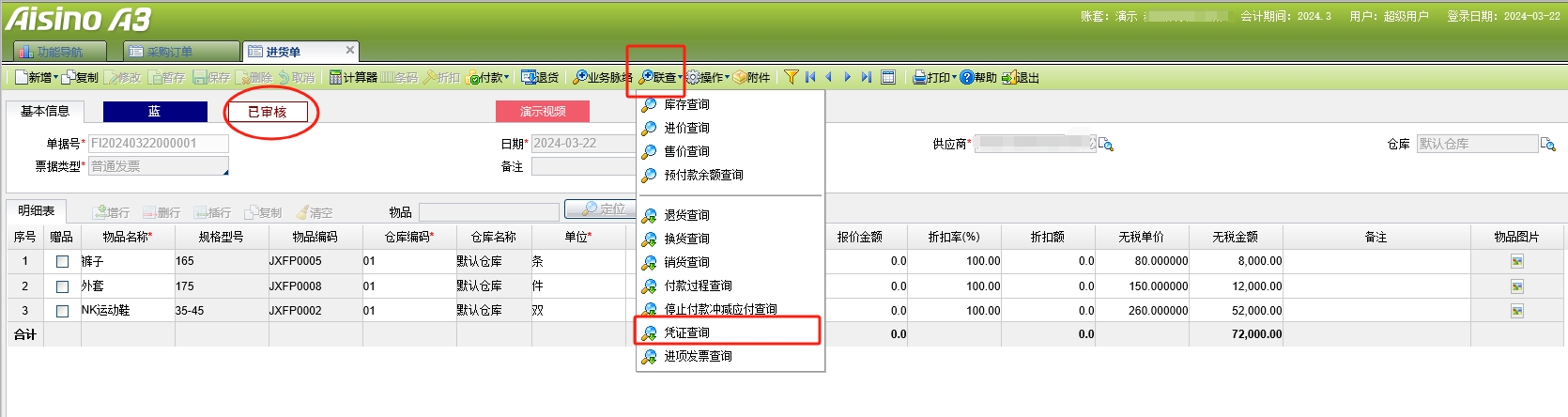Screen dimensions: 1568x417
Task: Click the blue 蓝 color indicator
Action: pos(155,111)
